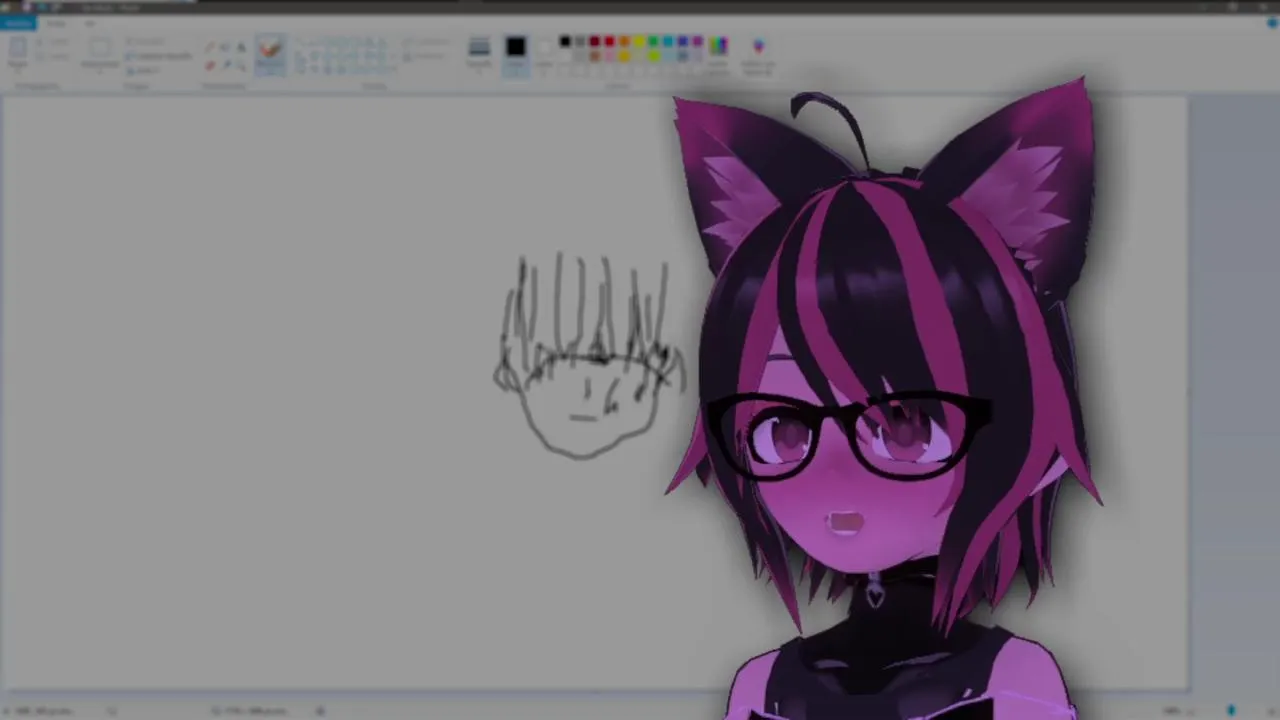The width and height of the screenshot is (1280, 720).
Task: Pick the purple palette swatch
Action: (697, 41)
